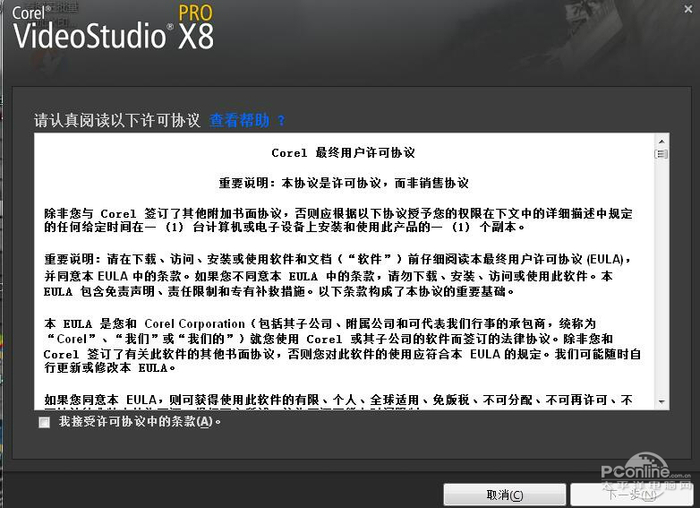This screenshot has width=700, height=508.
Task: Click the 我接受许可协议中的条款(A) label
Action: 140,421
